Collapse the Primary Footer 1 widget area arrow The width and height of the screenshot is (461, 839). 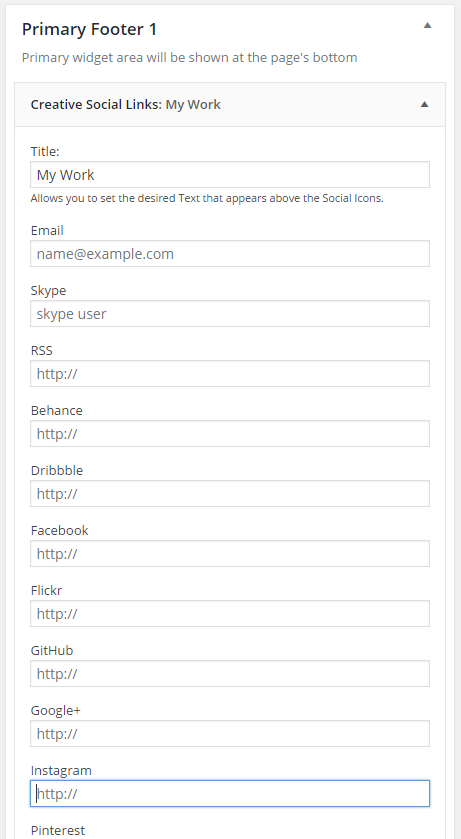click(427, 25)
